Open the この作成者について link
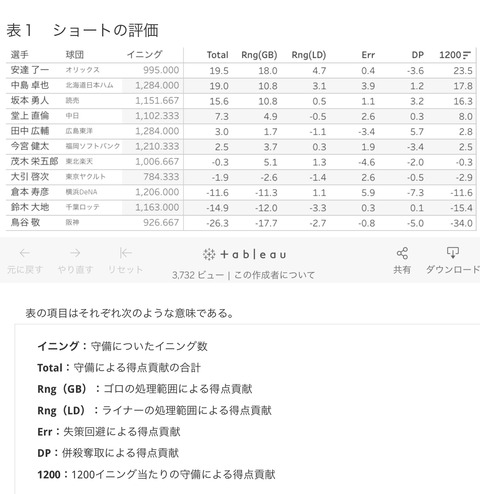The width and height of the screenshot is (480, 494). pos(274,275)
